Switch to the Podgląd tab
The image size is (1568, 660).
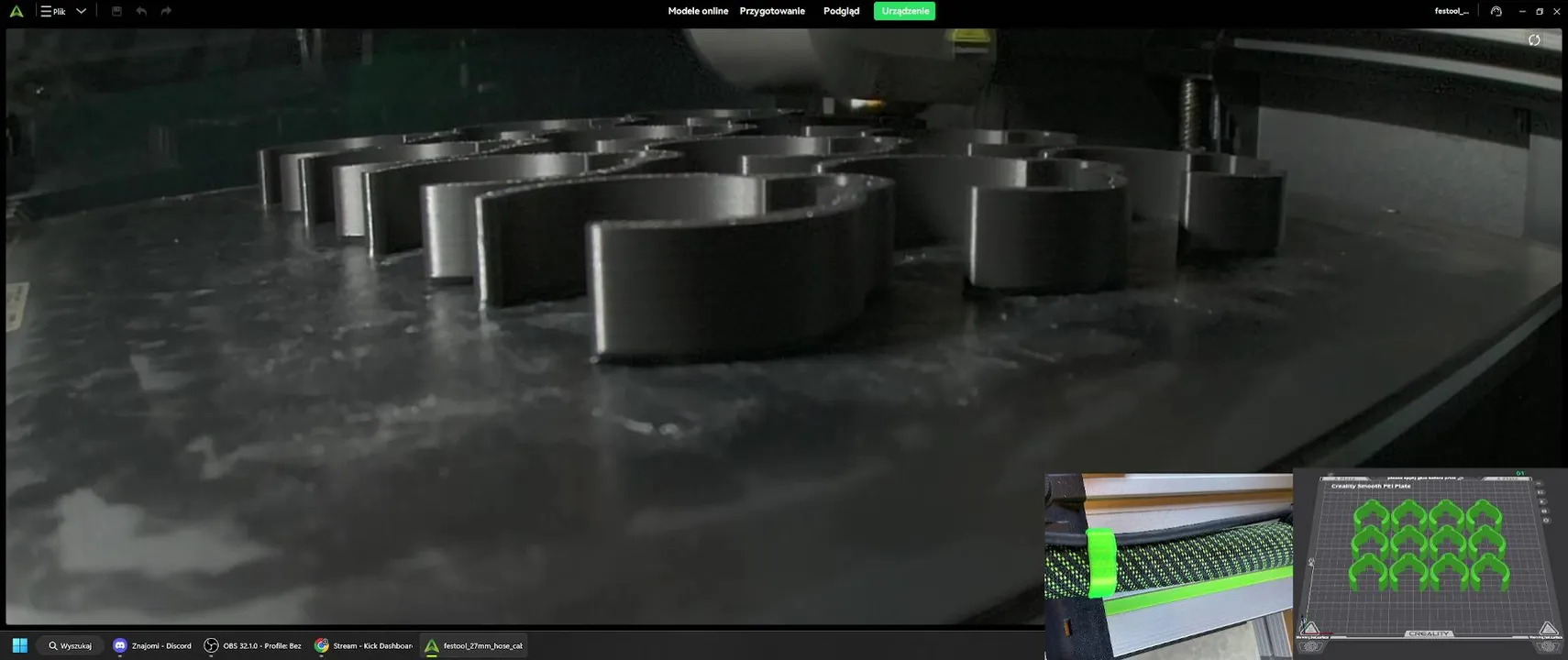point(841,11)
